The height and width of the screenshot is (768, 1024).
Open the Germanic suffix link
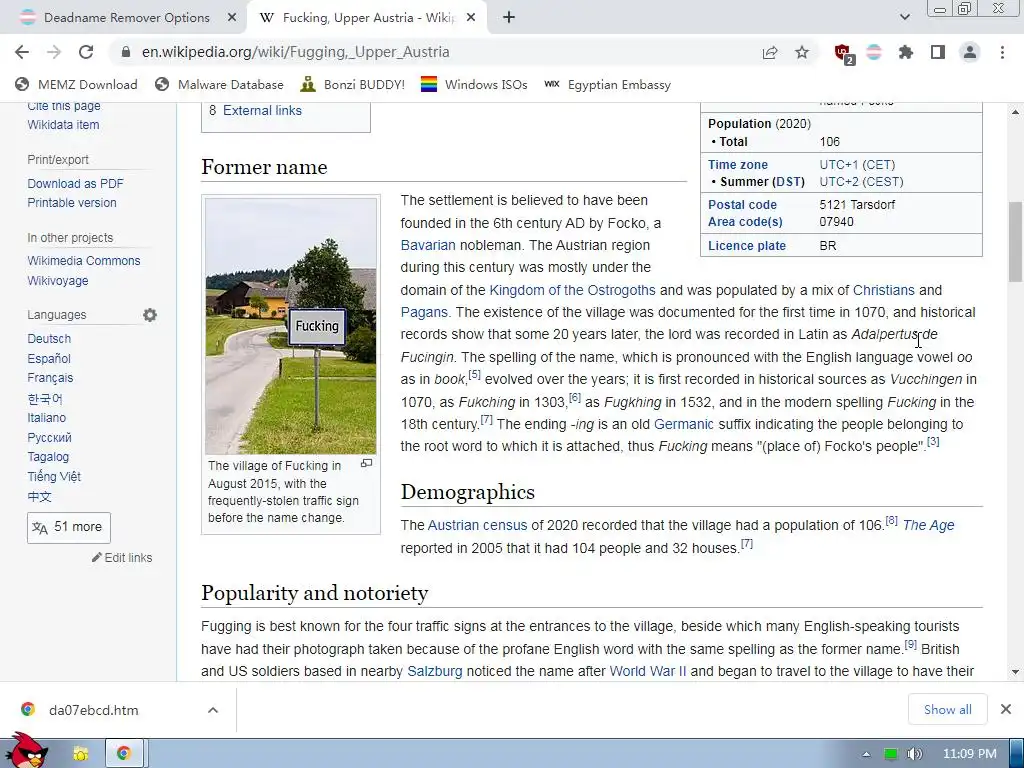point(683,424)
